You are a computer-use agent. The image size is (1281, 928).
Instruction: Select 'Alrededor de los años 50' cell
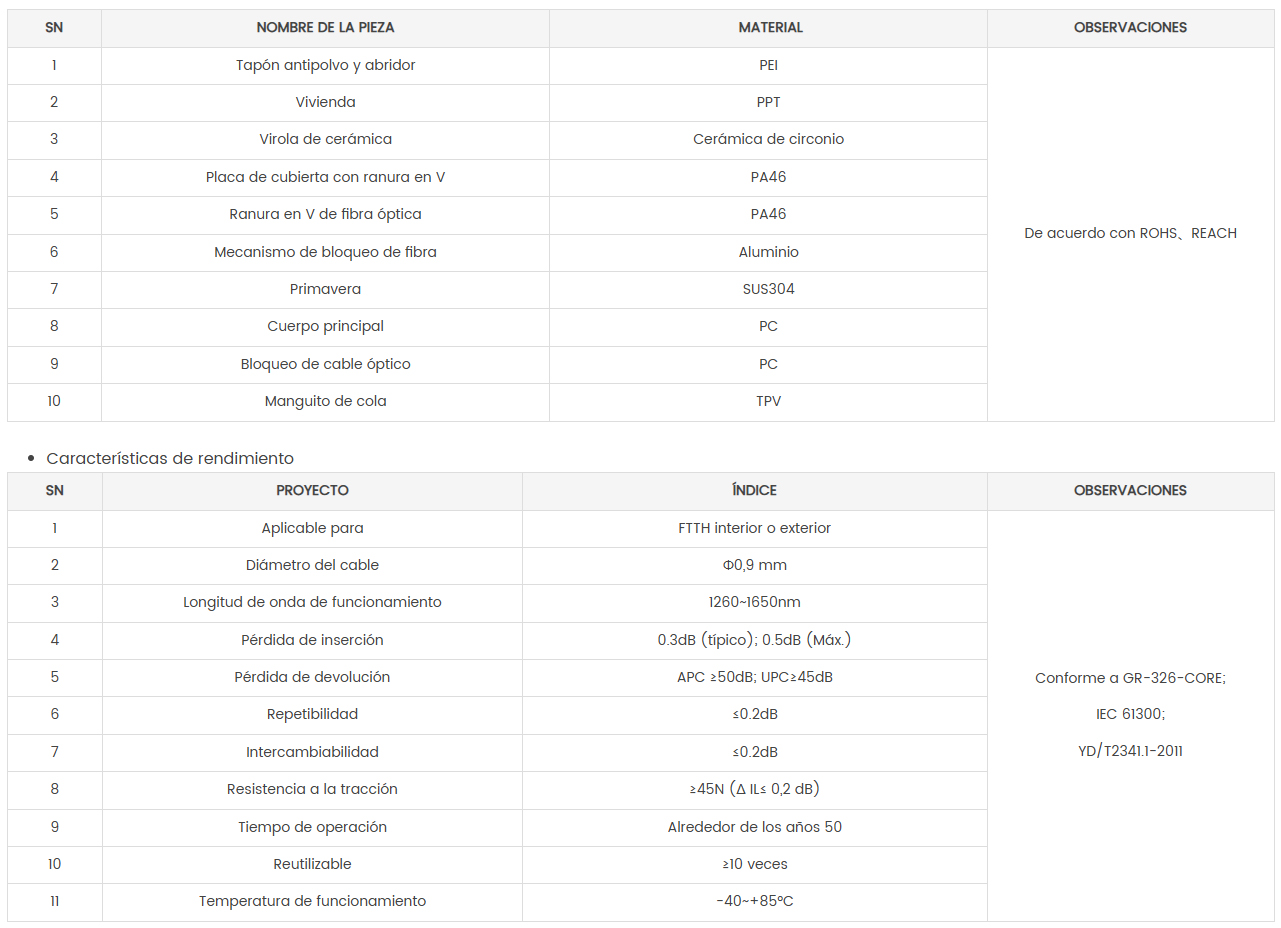point(754,827)
